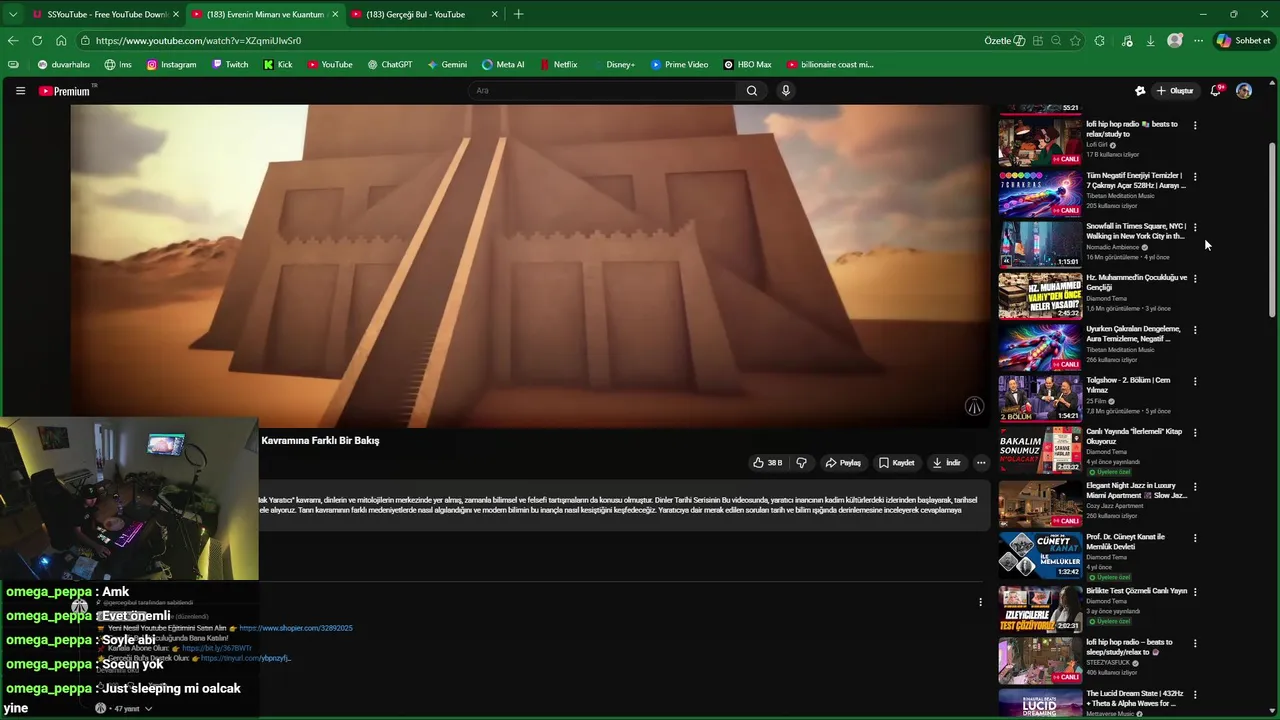Reload the page with refresh icon
Image resolution: width=1280 pixels, height=720 pixels.
37,41
